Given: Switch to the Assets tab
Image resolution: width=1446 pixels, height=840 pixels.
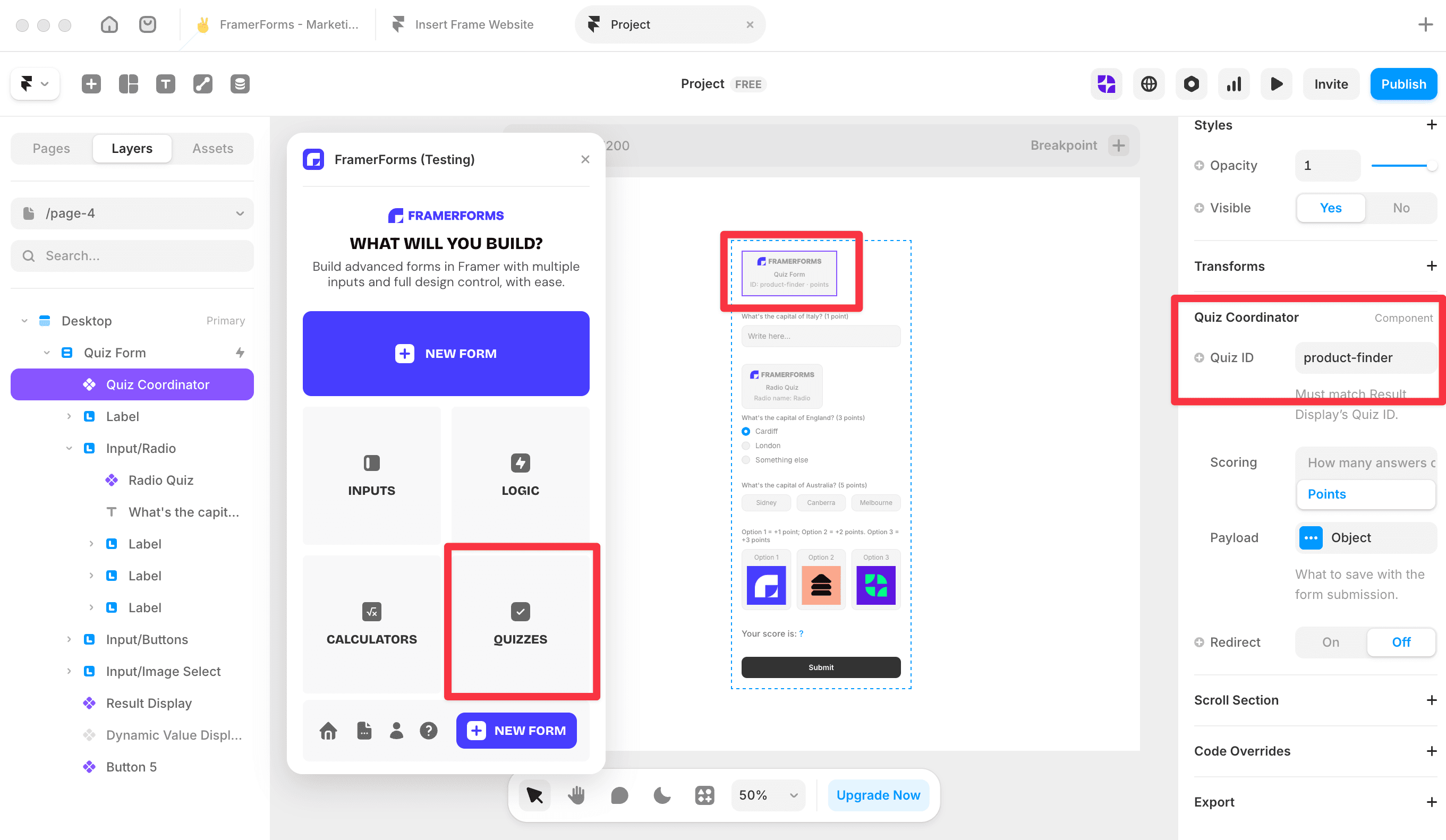Looking at the screenshot, I should point(213,149).
